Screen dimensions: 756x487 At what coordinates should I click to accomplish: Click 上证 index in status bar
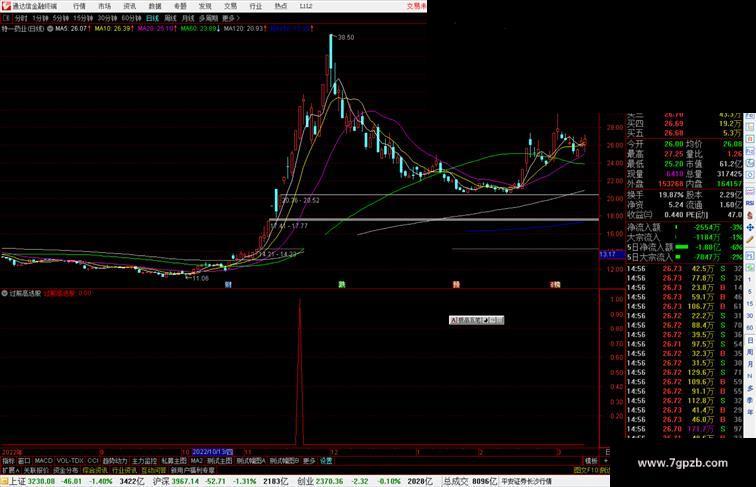coord(18,481)
